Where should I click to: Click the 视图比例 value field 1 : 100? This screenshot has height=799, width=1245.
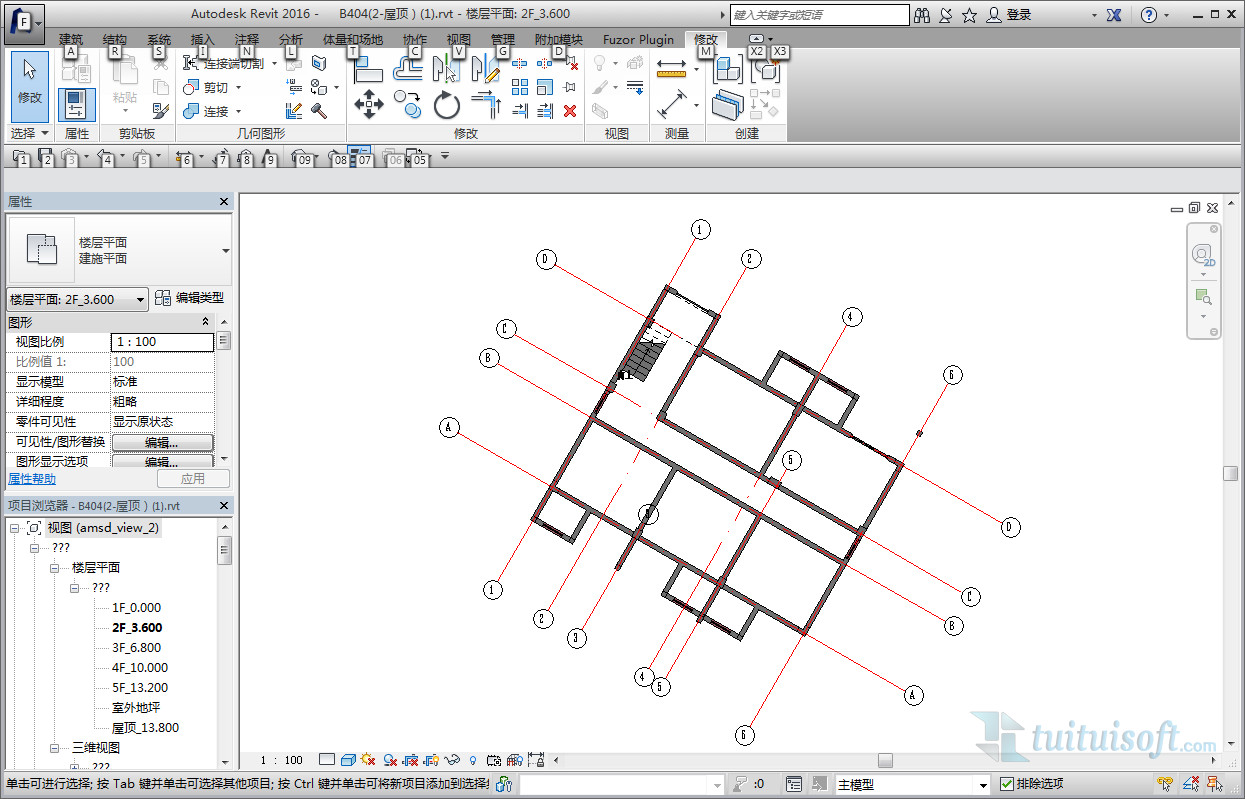coord(162,342)
